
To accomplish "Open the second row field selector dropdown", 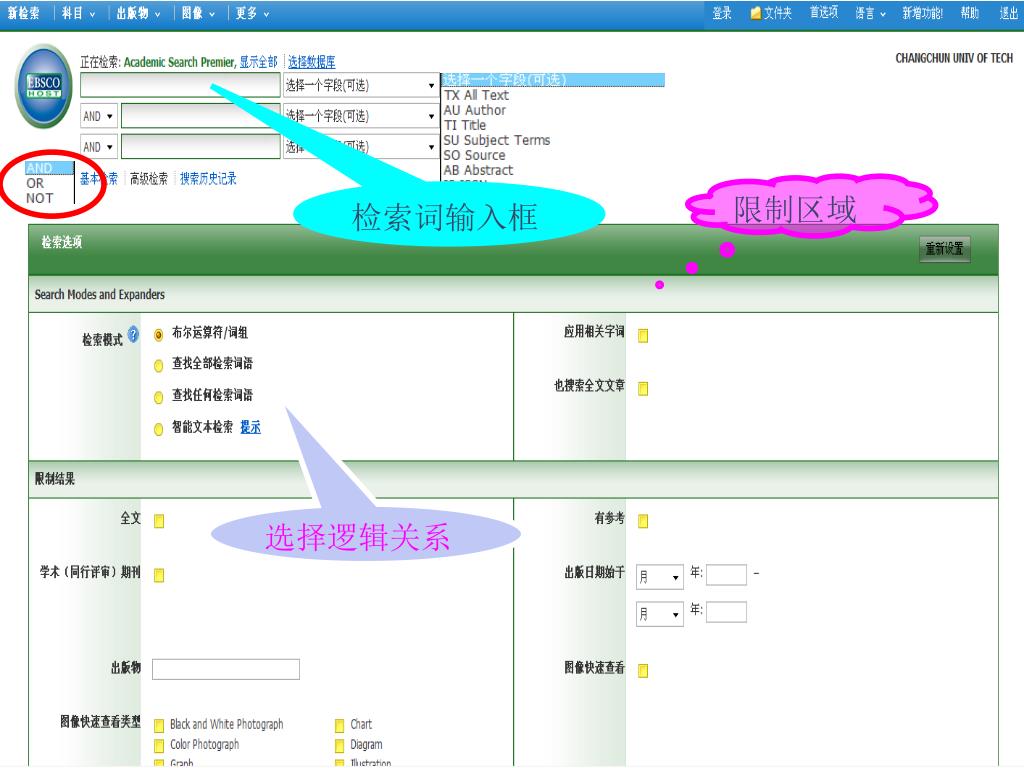I will pos(360,116).
